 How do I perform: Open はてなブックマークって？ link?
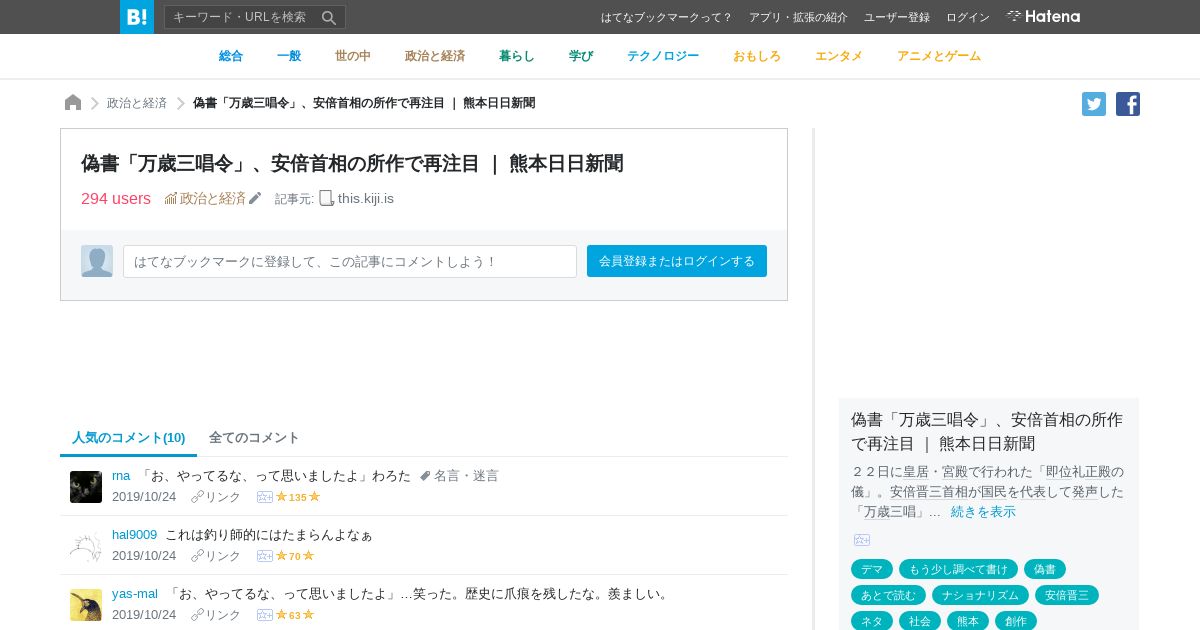(667, 17)
